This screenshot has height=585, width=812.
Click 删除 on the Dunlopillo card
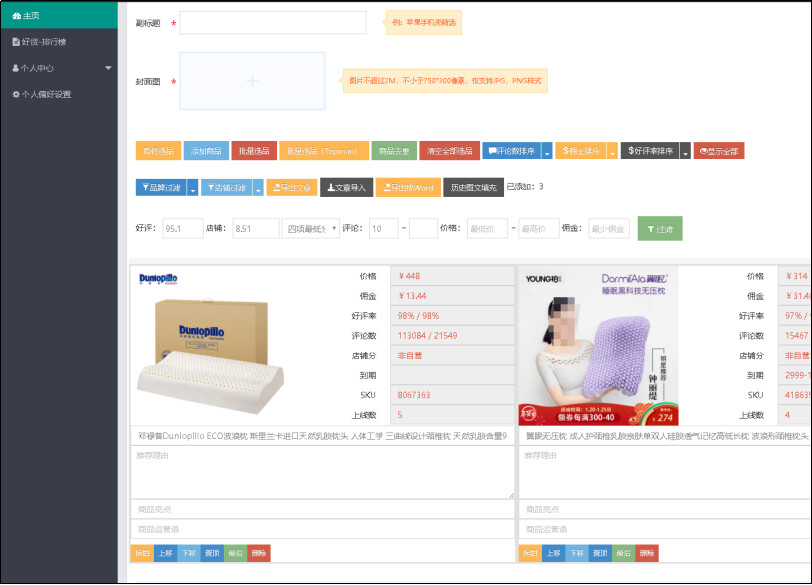click(x=259, y=553)
